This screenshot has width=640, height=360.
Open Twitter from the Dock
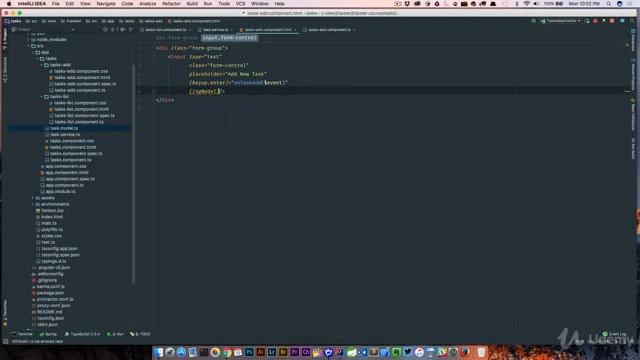click(408, 352)
